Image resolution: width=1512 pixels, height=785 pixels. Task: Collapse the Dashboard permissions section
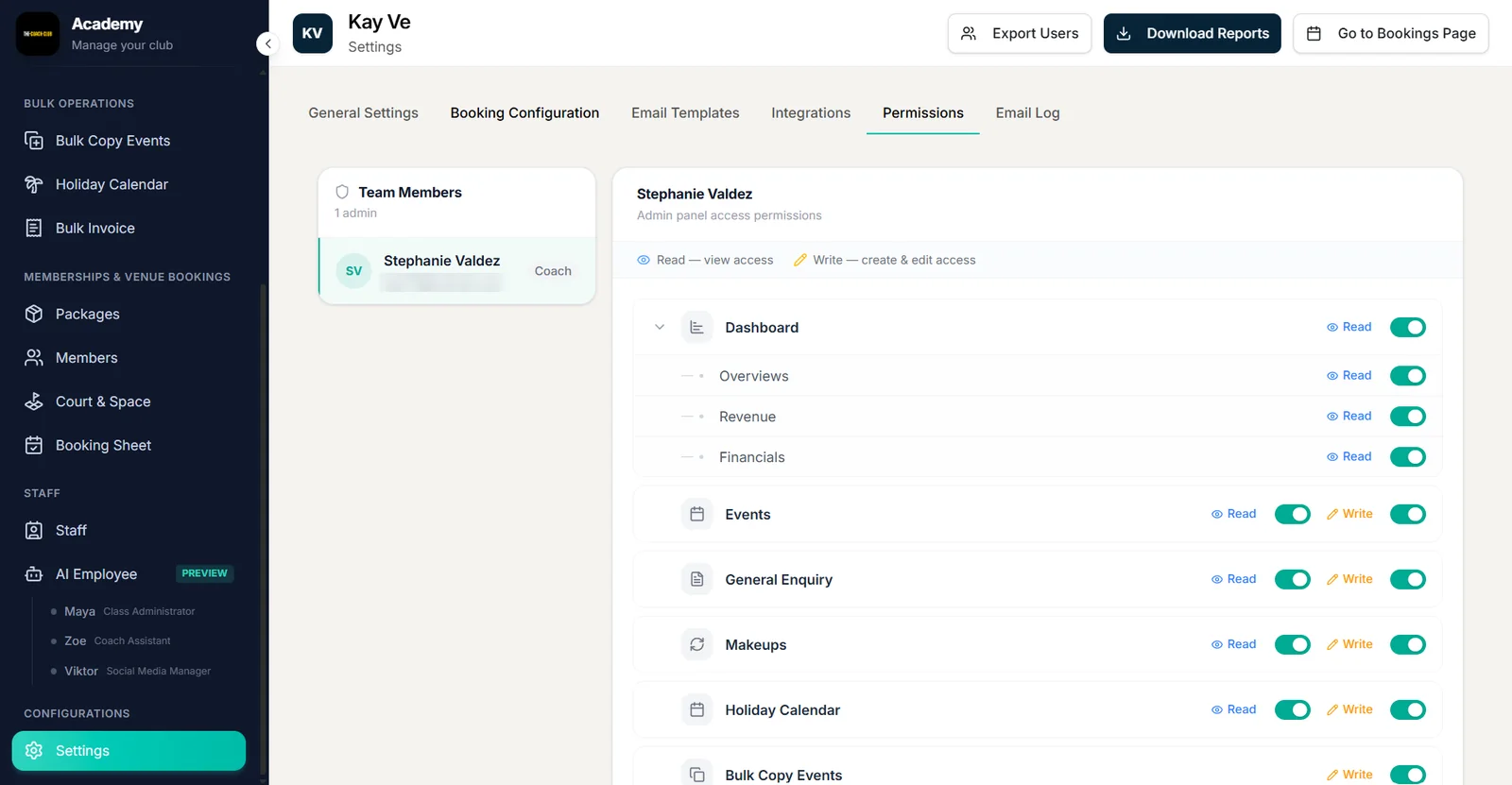tap(660, 327)
